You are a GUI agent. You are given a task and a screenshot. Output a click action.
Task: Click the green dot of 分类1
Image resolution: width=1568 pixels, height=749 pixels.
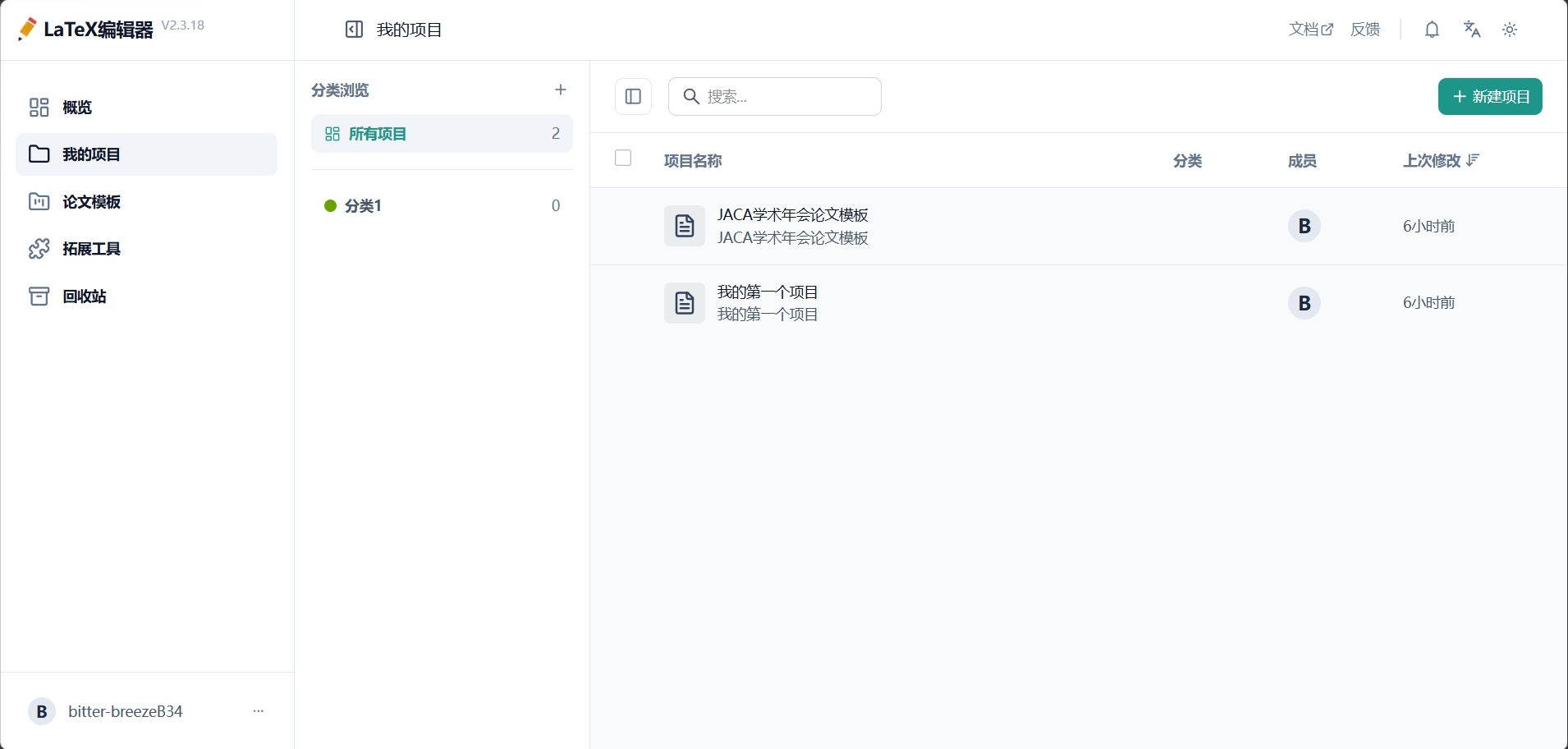pyautogui.click(x=331, y=205)
